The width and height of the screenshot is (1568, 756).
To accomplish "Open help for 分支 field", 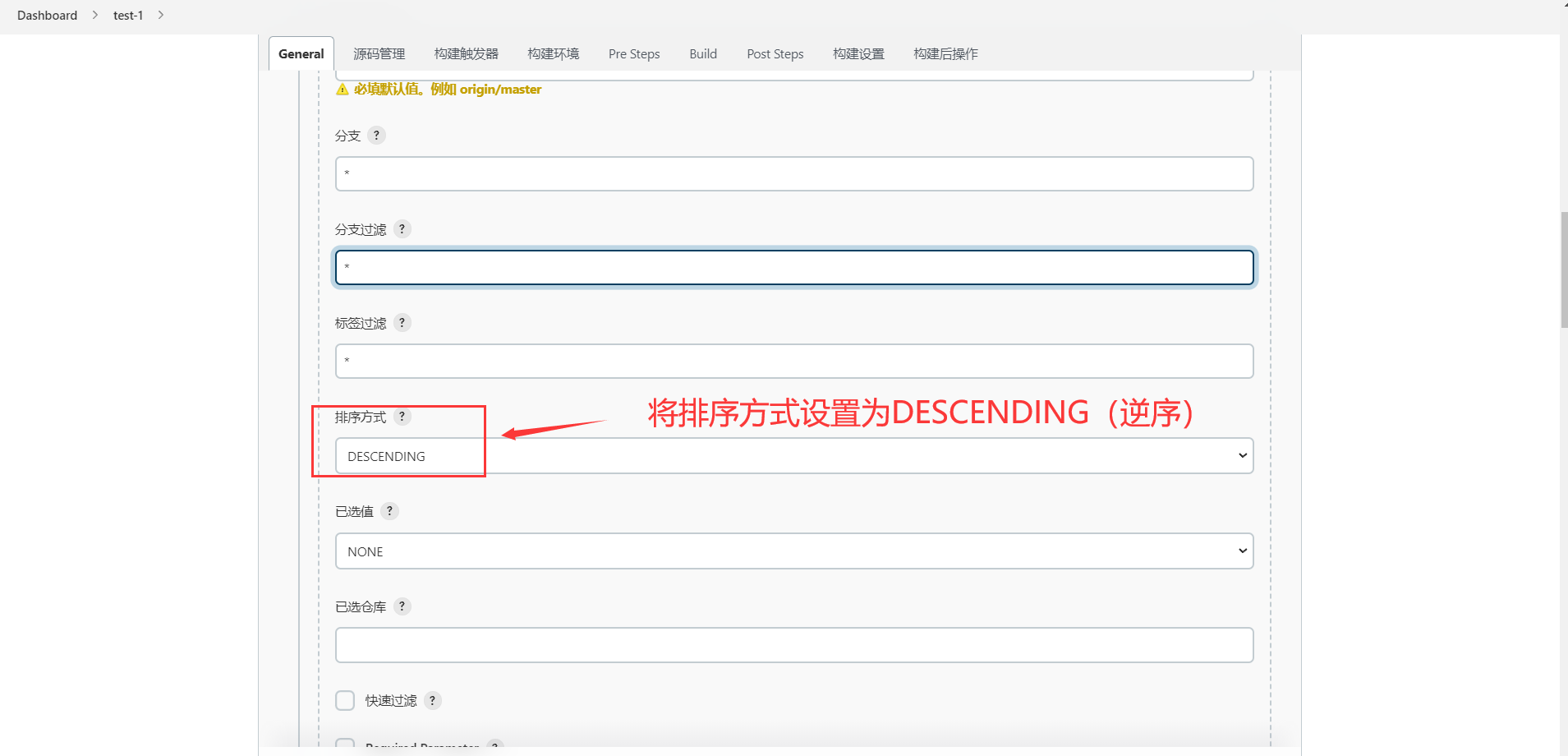I will pyautogui.click(x=376, y=135).
